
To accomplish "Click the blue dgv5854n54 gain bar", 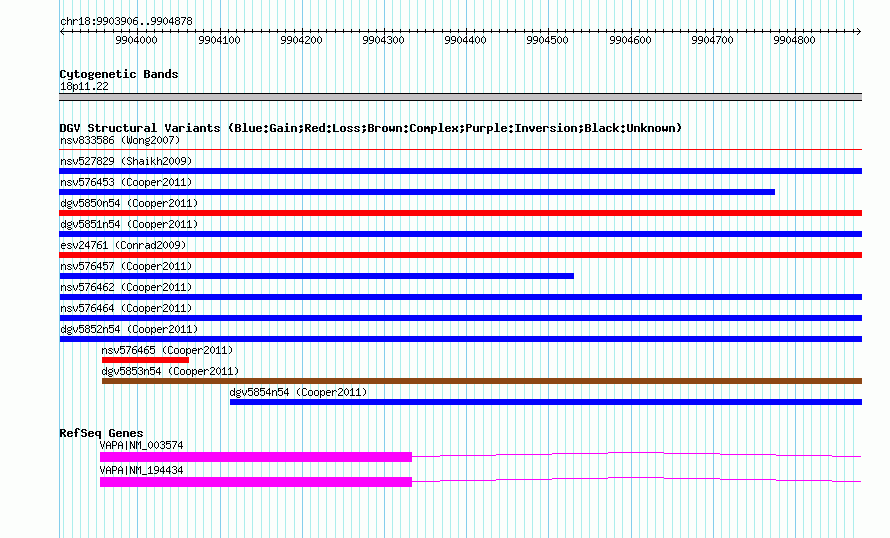I will click(546, 402).
